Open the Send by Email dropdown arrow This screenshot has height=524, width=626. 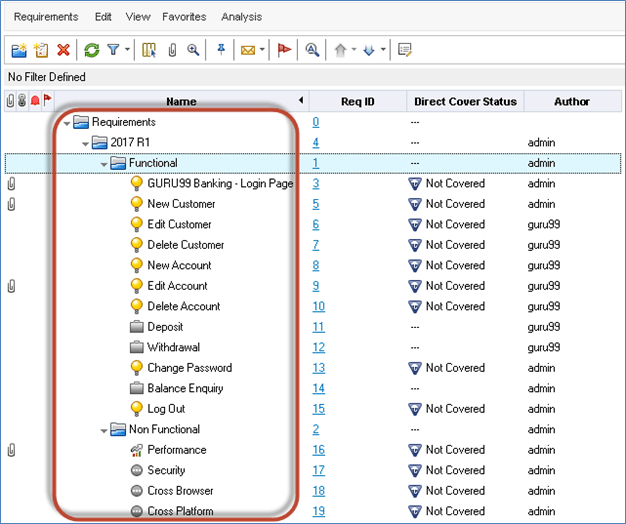(262, 50)
